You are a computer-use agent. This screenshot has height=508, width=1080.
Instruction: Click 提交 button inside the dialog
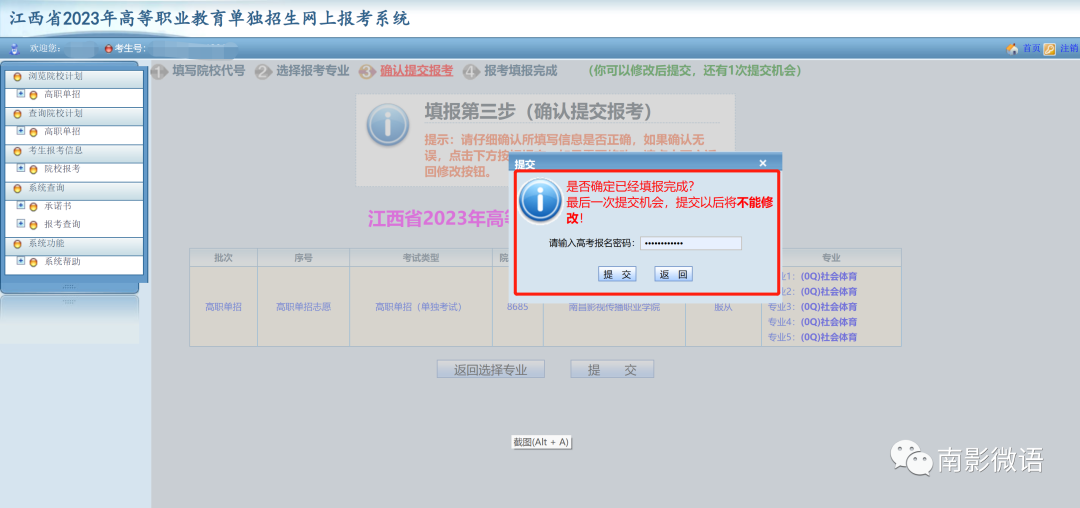click(617, 274)
